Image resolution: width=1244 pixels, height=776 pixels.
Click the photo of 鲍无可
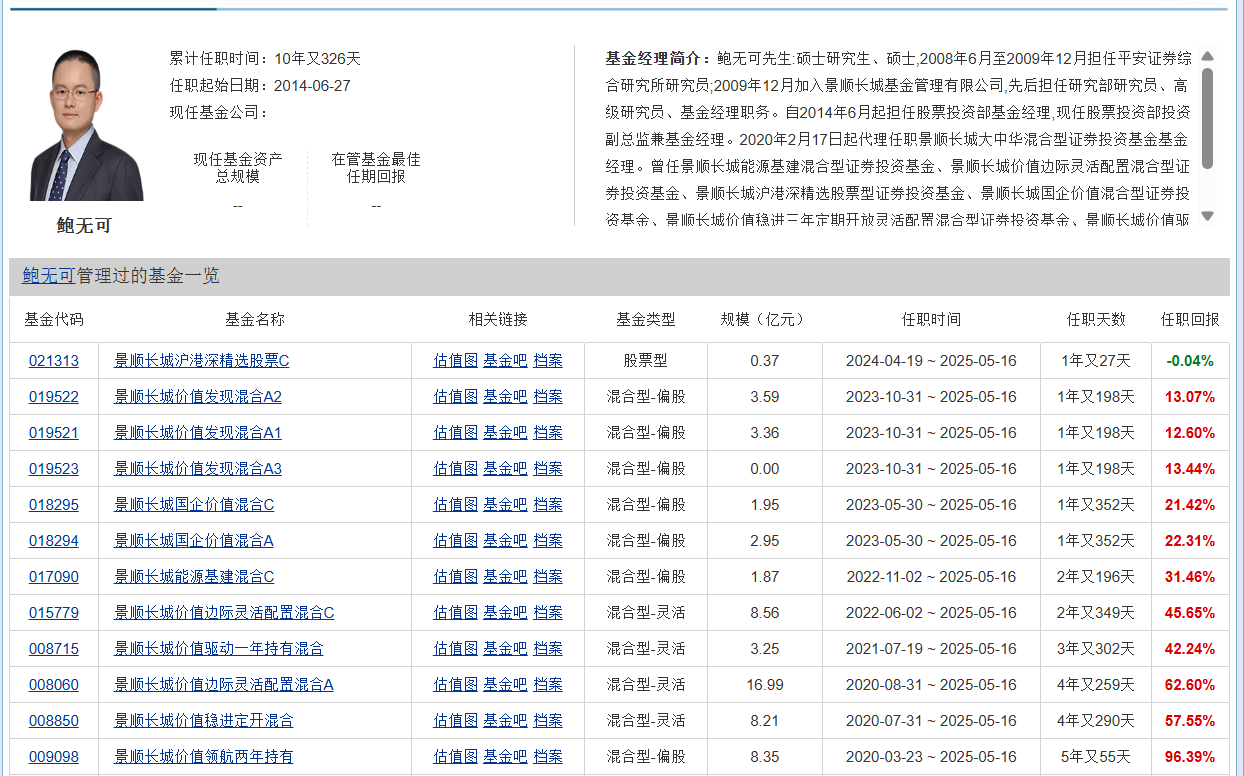86,125
